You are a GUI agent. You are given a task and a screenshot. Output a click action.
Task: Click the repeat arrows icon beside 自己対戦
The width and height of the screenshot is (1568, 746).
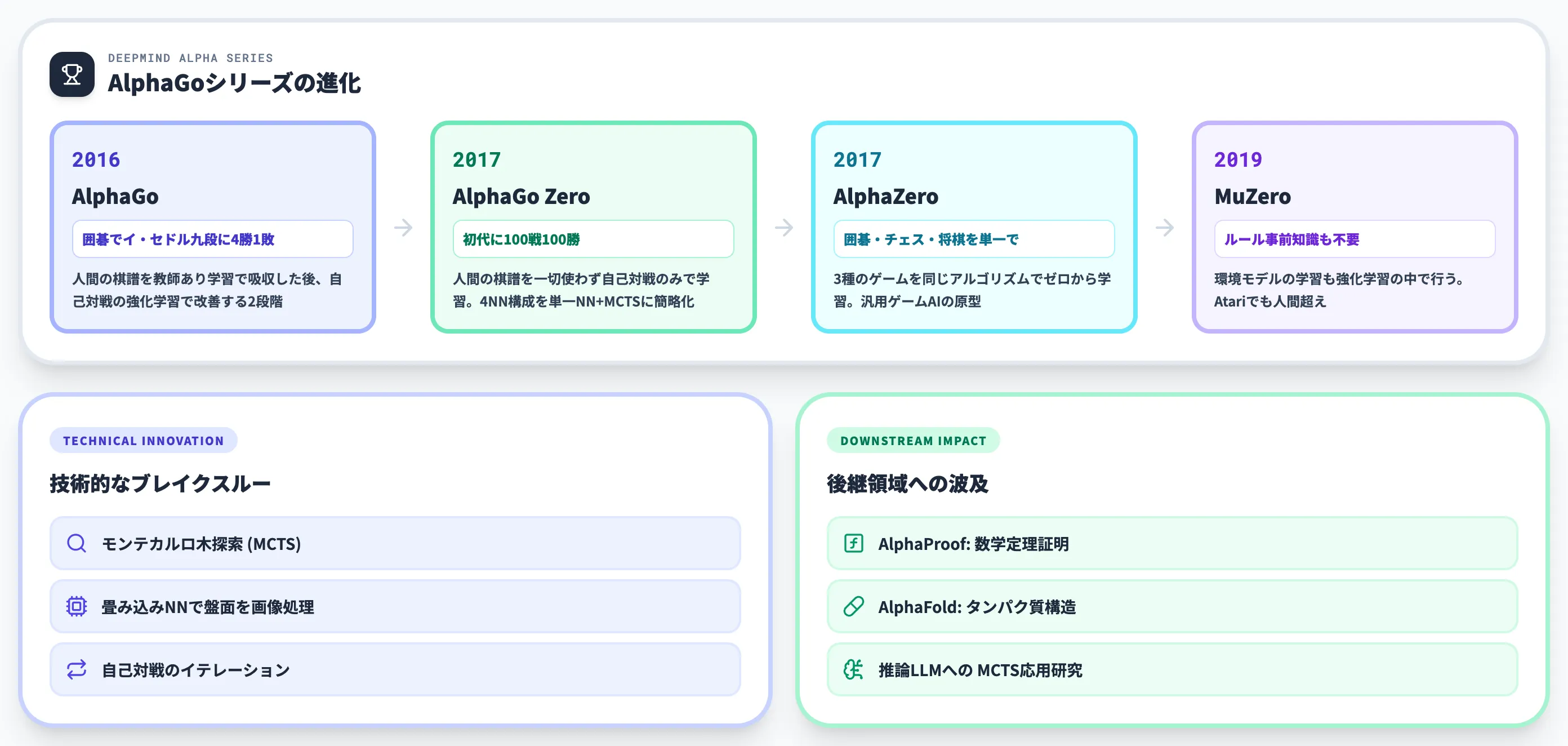coord(76,670)
